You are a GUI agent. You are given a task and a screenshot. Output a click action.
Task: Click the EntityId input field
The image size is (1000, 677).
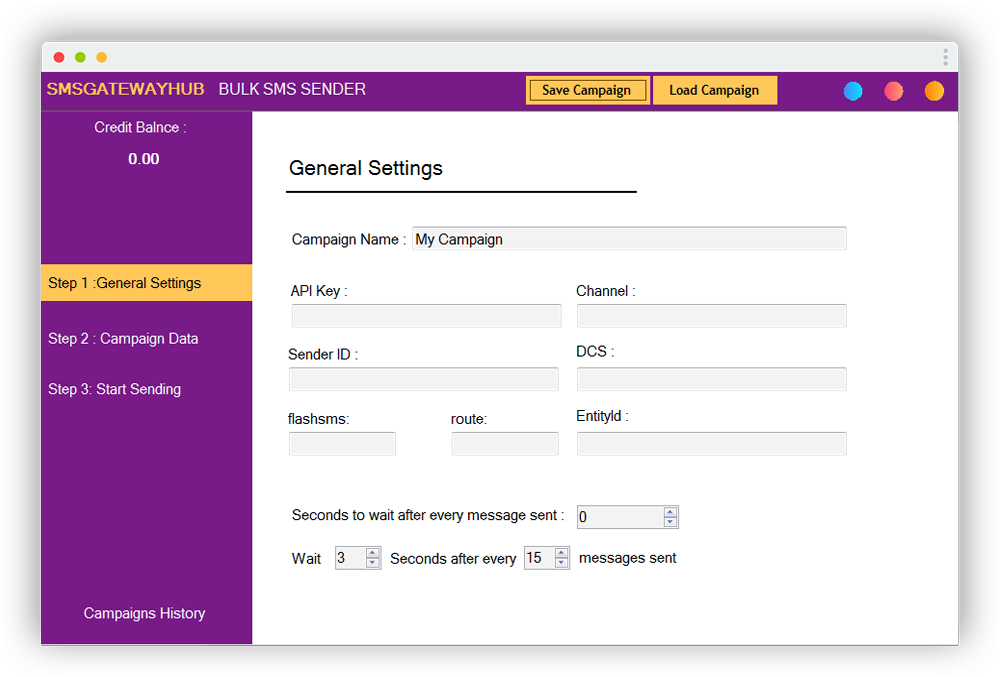(711, 444)
